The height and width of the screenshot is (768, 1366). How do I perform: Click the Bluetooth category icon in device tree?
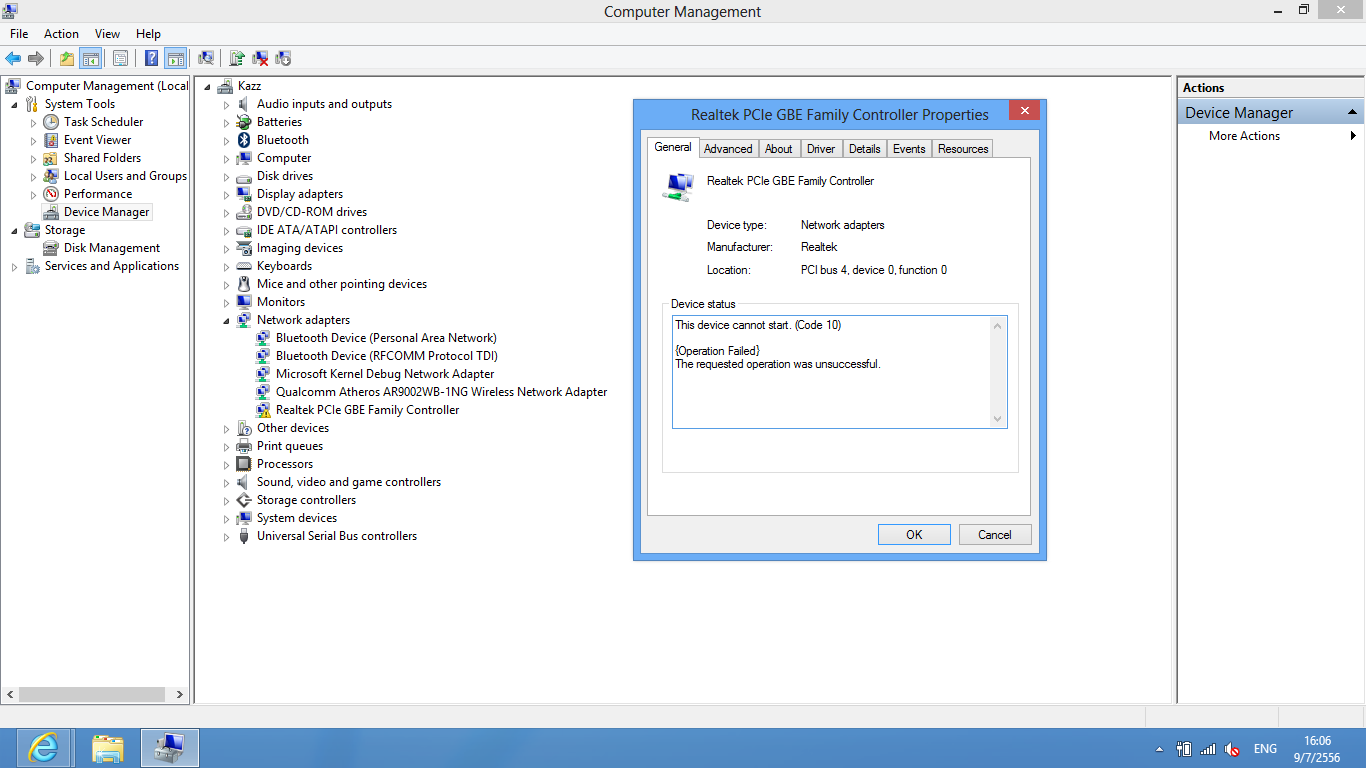click(243, 140)
